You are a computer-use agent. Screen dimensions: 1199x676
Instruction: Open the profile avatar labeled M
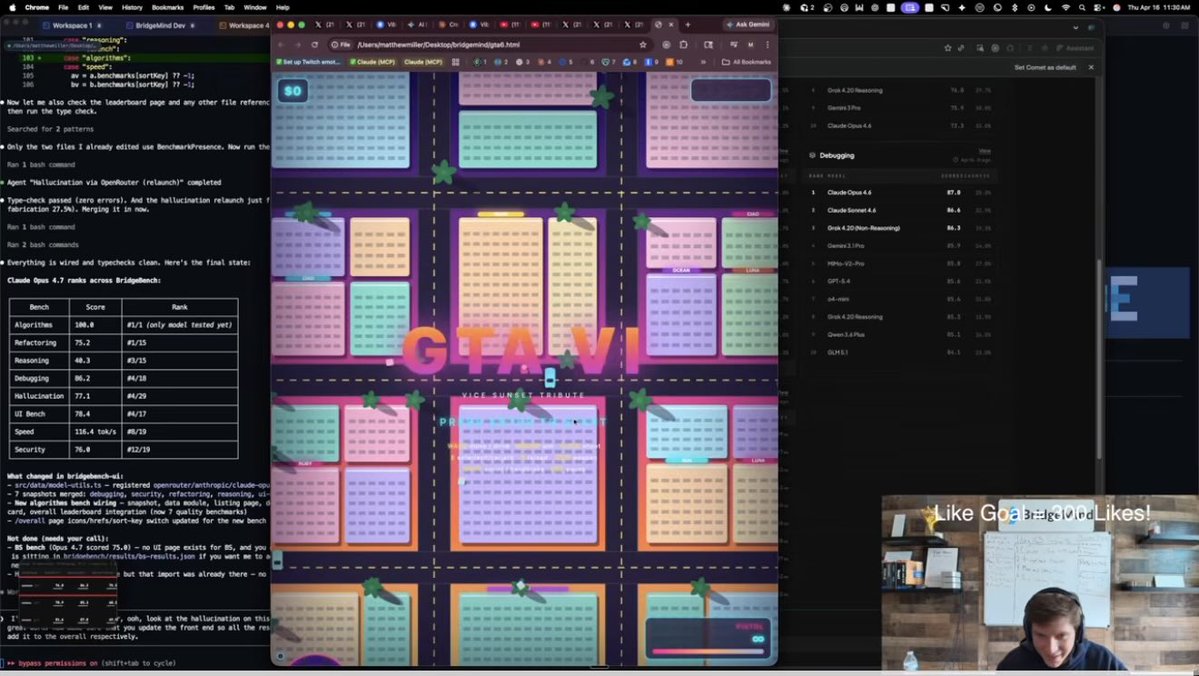751,44
